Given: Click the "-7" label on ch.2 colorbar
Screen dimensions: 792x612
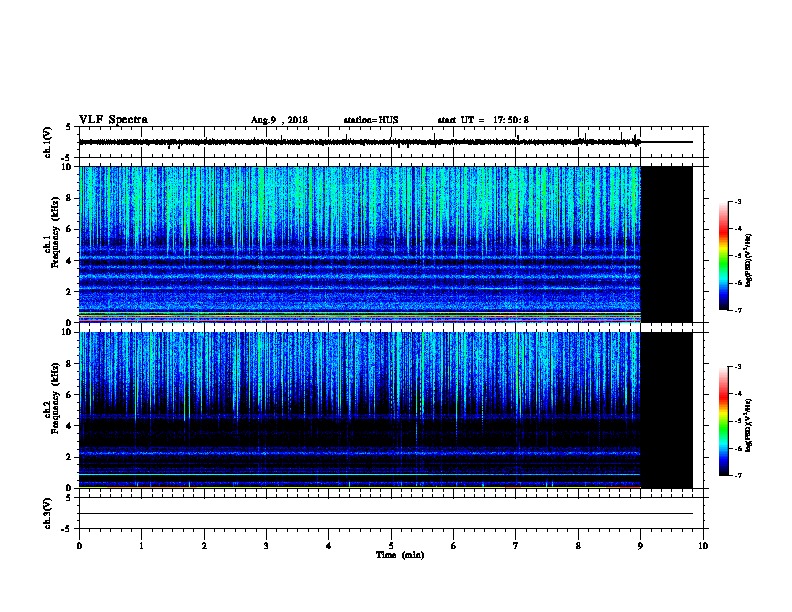Looking at the screenshot, I should point(738,476).
